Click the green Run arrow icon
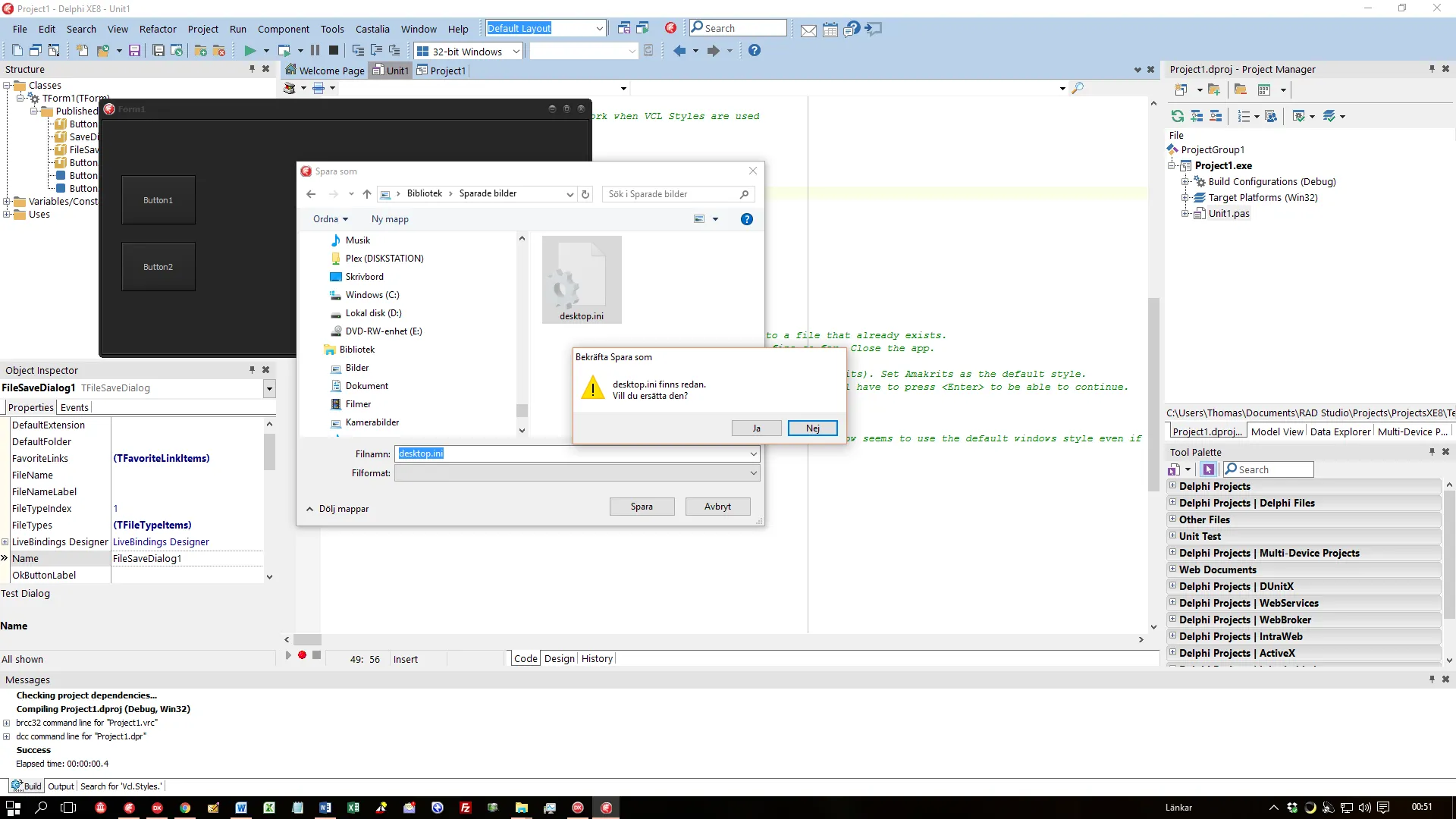 tap(249, 51)
